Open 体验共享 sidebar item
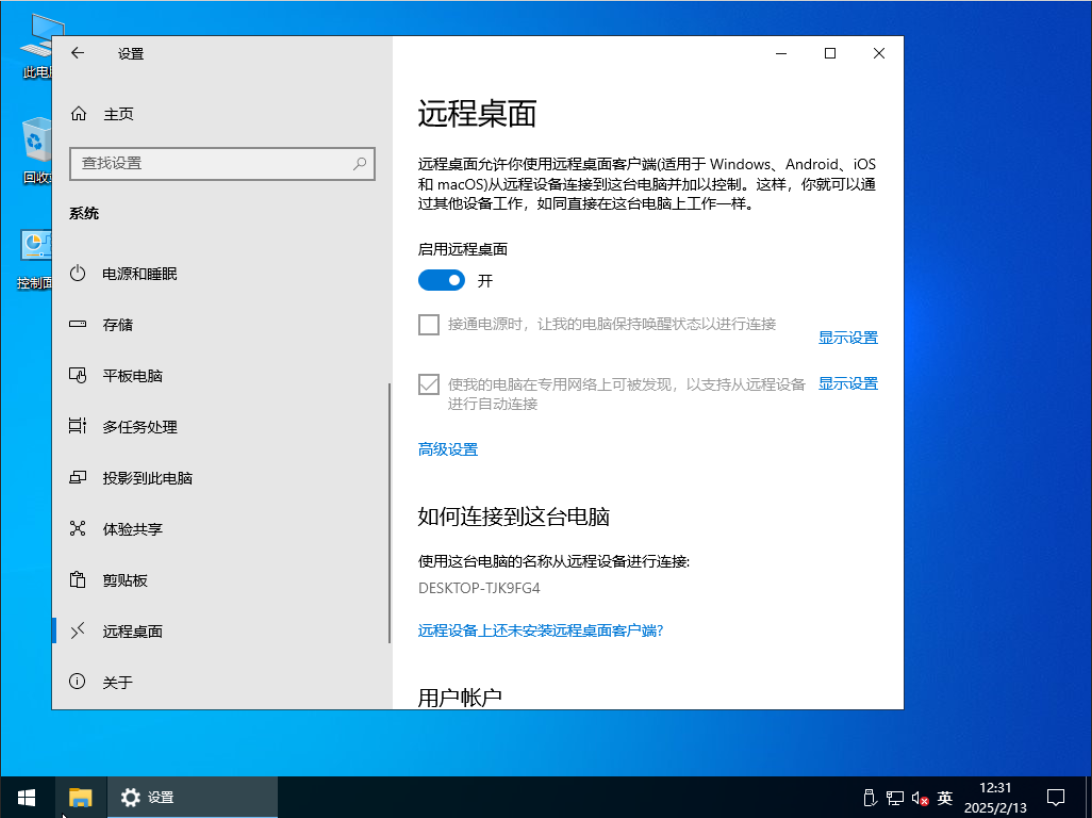The height and width of the screenshot is (818, 1092). click(132, 529)
